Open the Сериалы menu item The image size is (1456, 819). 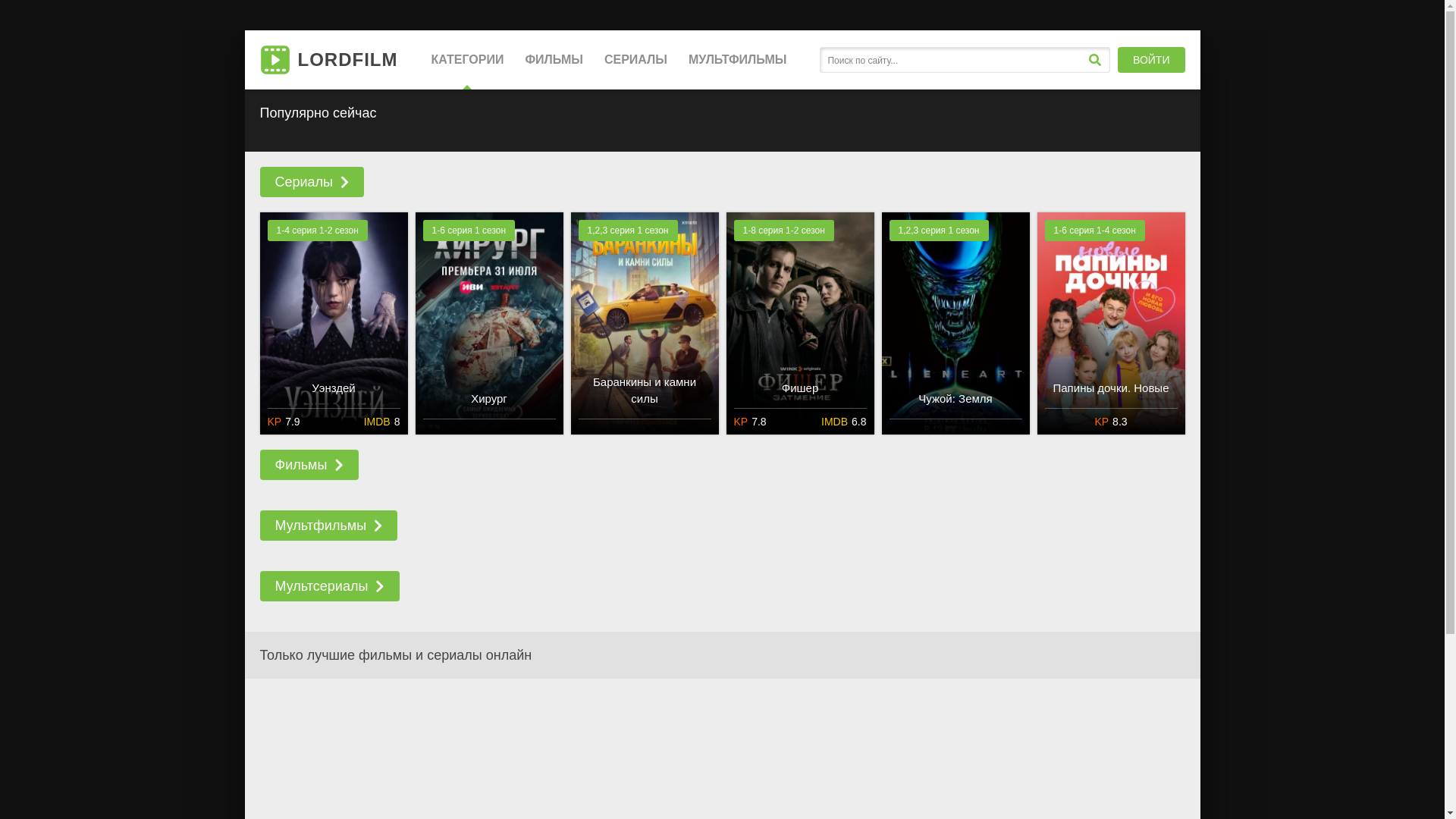(635, 60)
